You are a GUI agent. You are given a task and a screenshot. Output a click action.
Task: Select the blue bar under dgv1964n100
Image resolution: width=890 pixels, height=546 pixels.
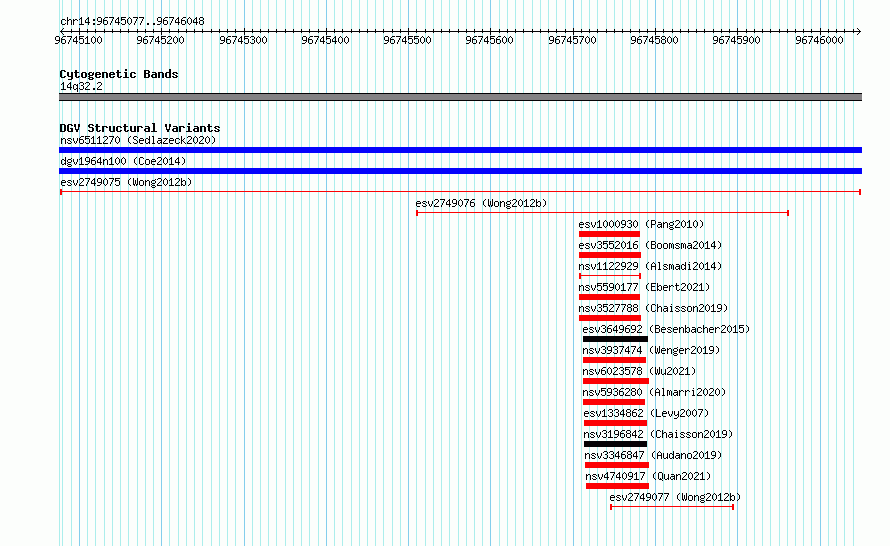(x=460, y=171)
